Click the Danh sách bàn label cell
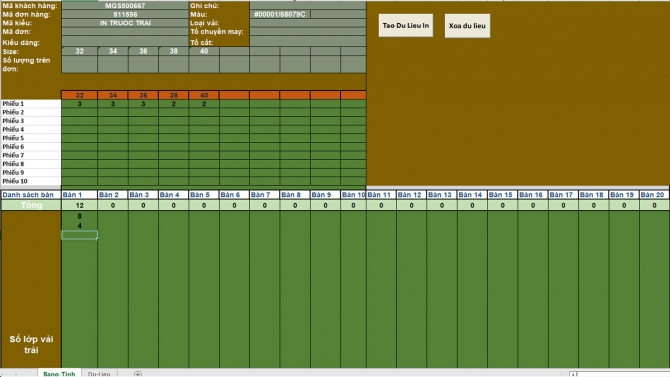670x377 pixels. (x=31, y=194)
